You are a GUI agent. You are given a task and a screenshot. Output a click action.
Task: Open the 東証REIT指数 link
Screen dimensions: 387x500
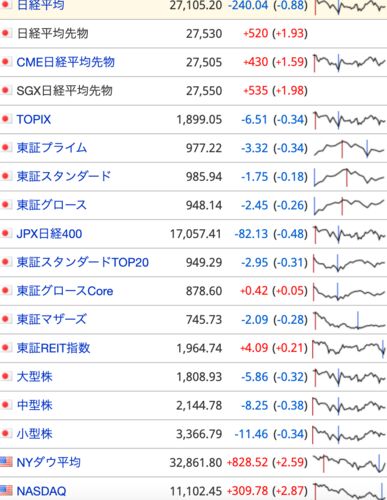tap(54, 348)
